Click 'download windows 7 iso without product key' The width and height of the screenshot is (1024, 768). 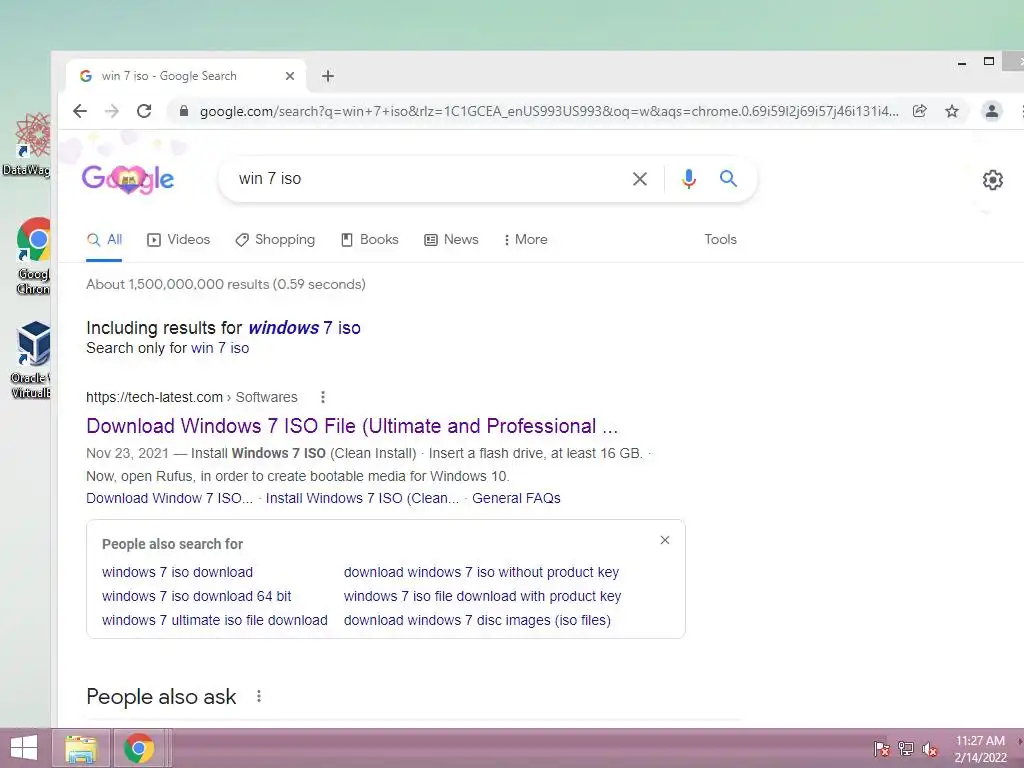click(x=481, y=572)
